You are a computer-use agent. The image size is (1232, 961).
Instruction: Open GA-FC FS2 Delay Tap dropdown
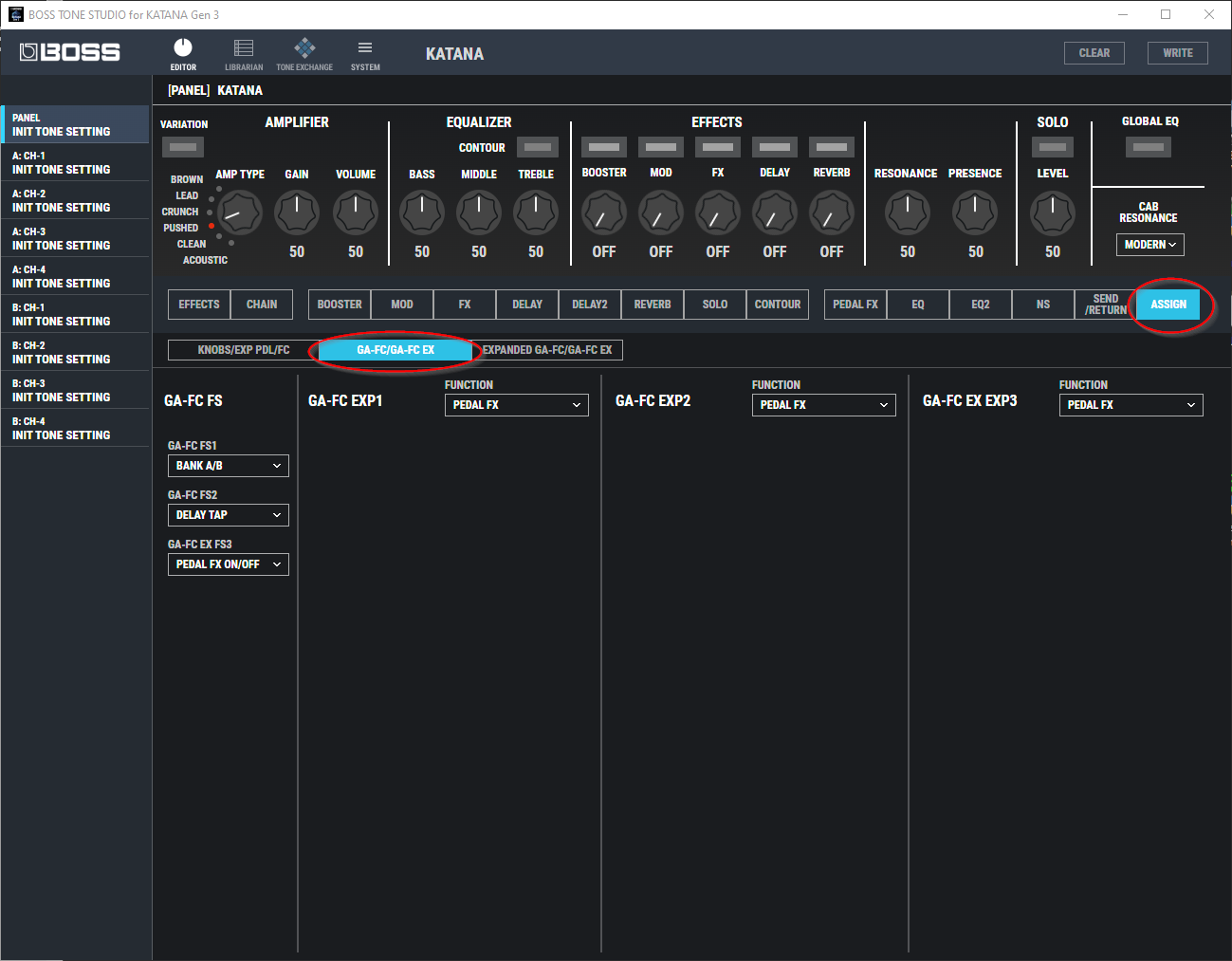click(229, 515)
